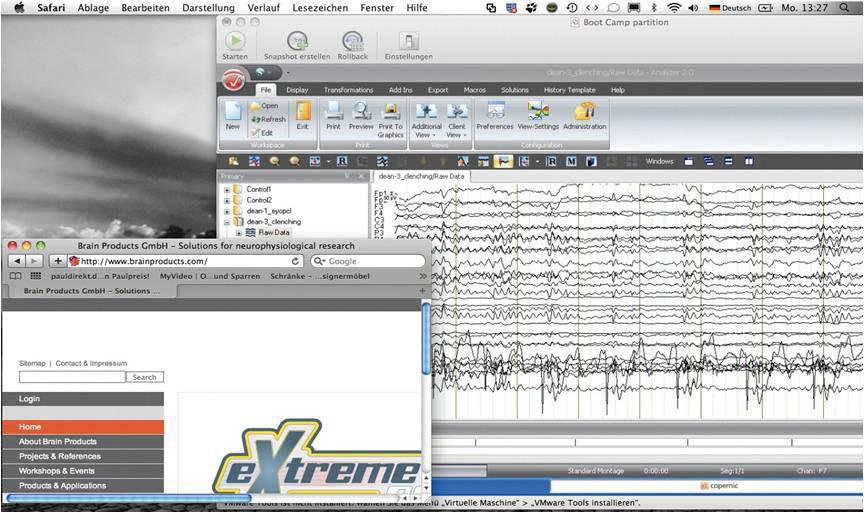The image size is (864, 513).
Task: Click the open-book bookmarks icon
Action: (x=15, y=276)
